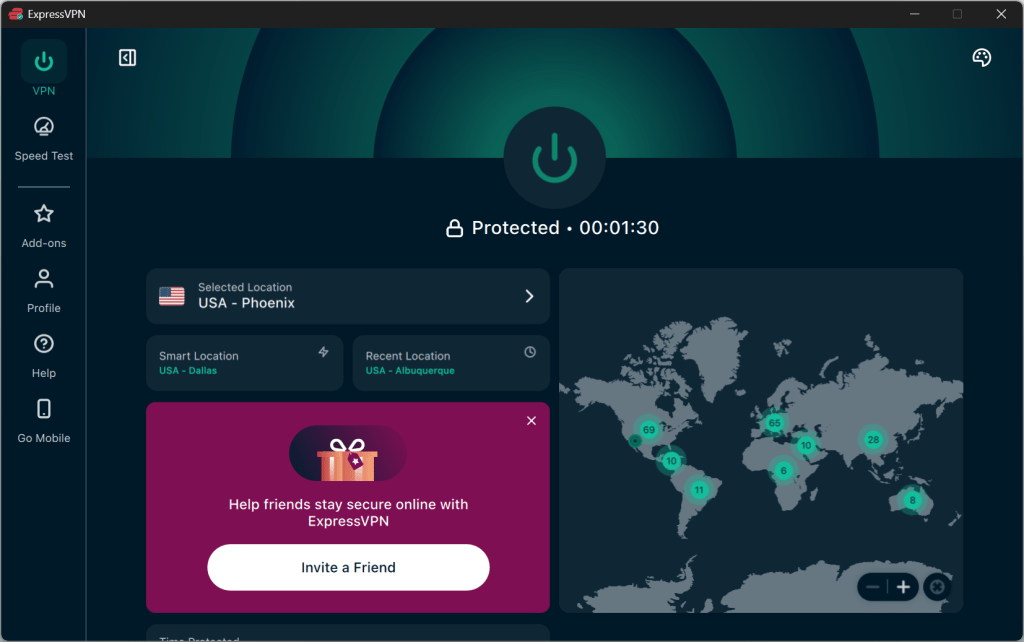Expand the Selected Location USA - Phoenix chevron
This screenshot has height=642, width=1024.
[x=529, y=296]
